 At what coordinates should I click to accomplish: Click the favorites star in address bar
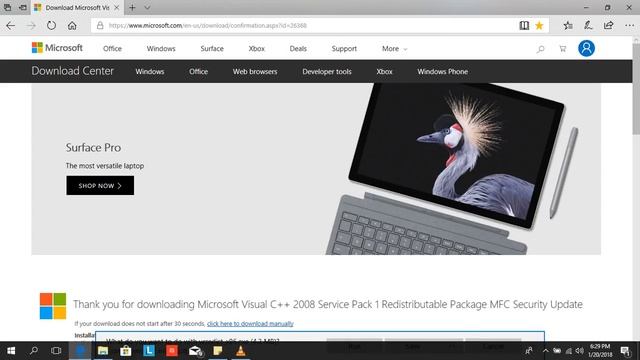(539, 26)
